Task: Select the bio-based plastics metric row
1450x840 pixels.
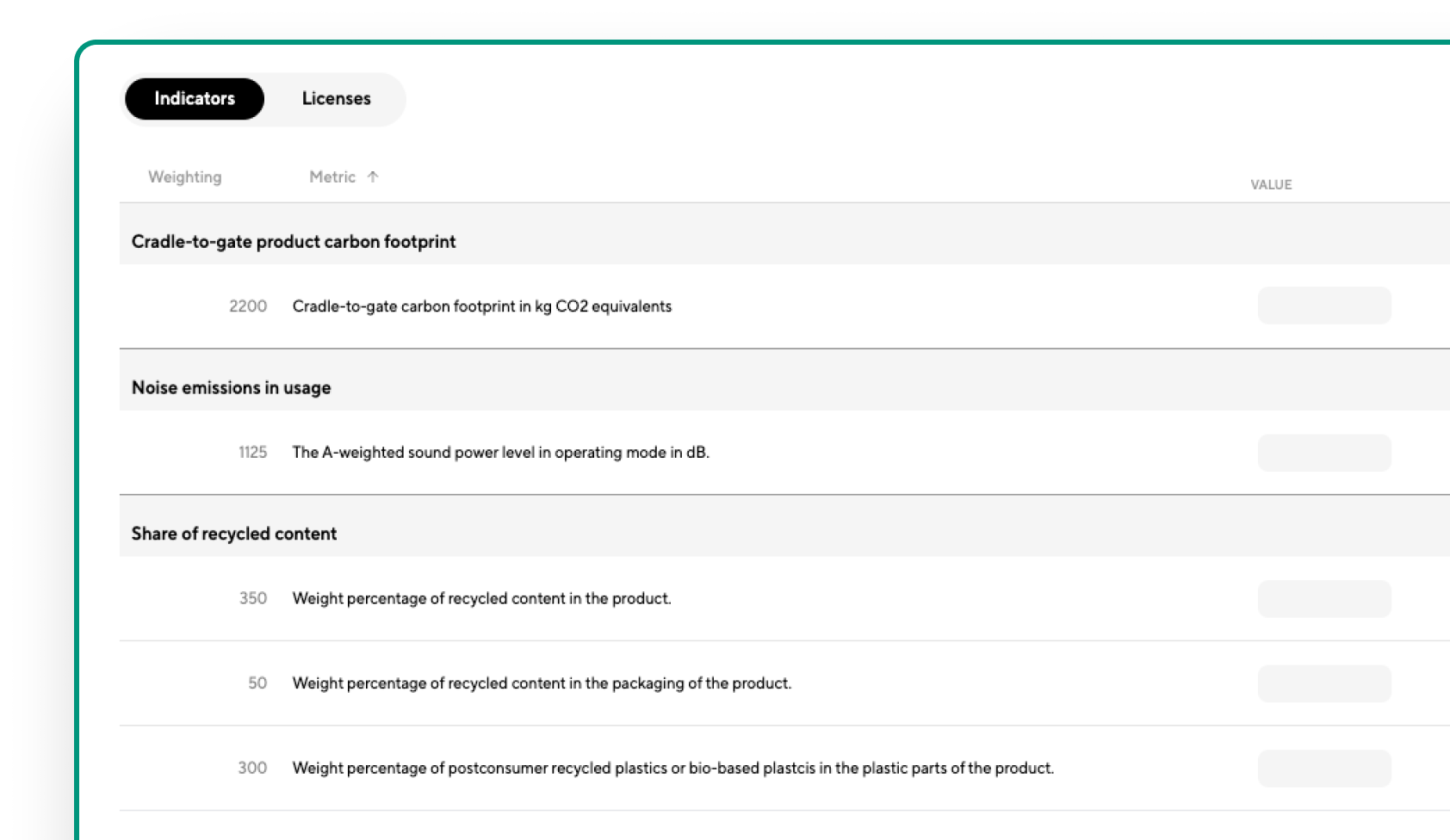Action: (784, 769)
